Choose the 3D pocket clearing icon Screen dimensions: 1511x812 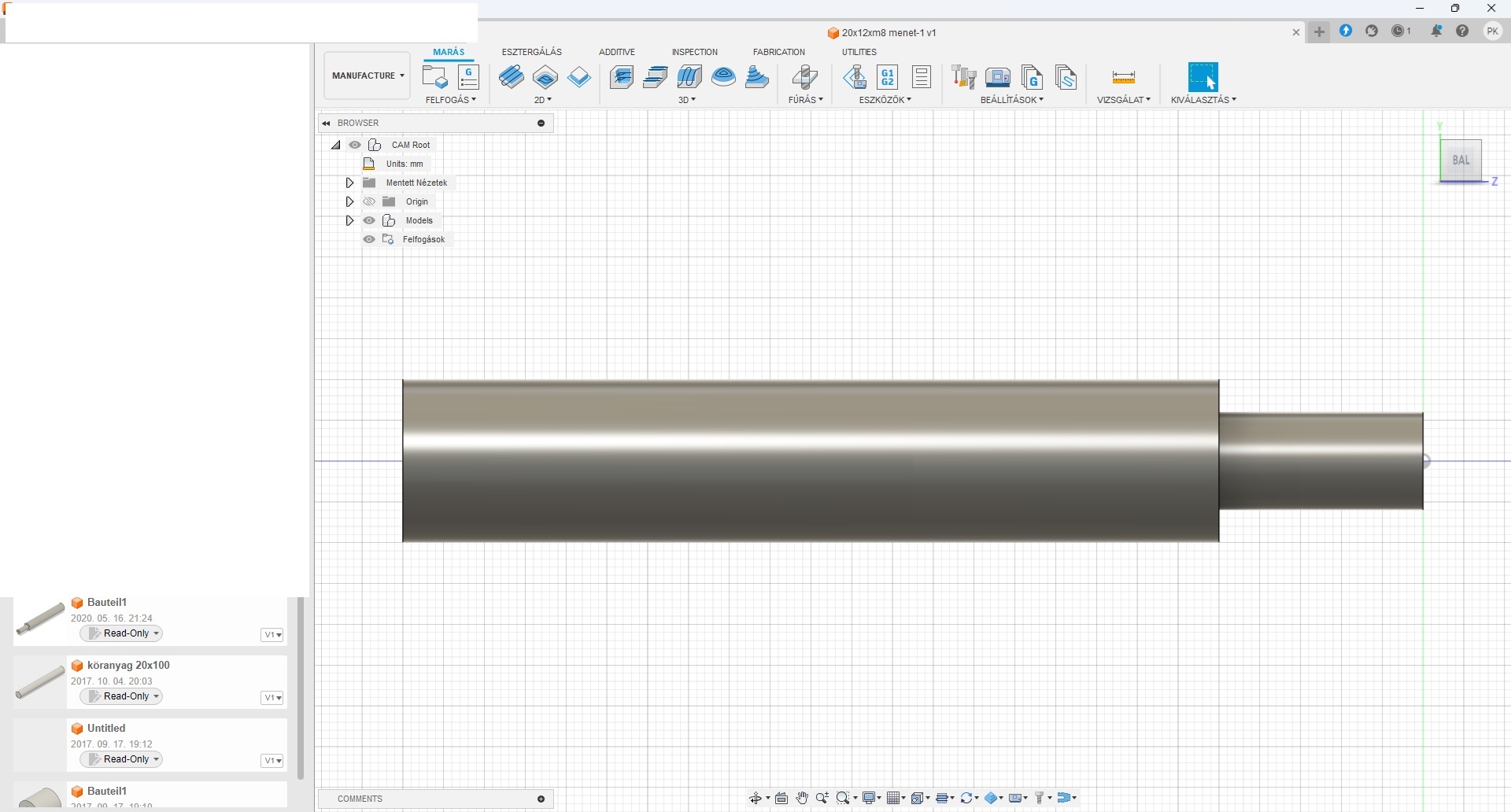(656, 77)
